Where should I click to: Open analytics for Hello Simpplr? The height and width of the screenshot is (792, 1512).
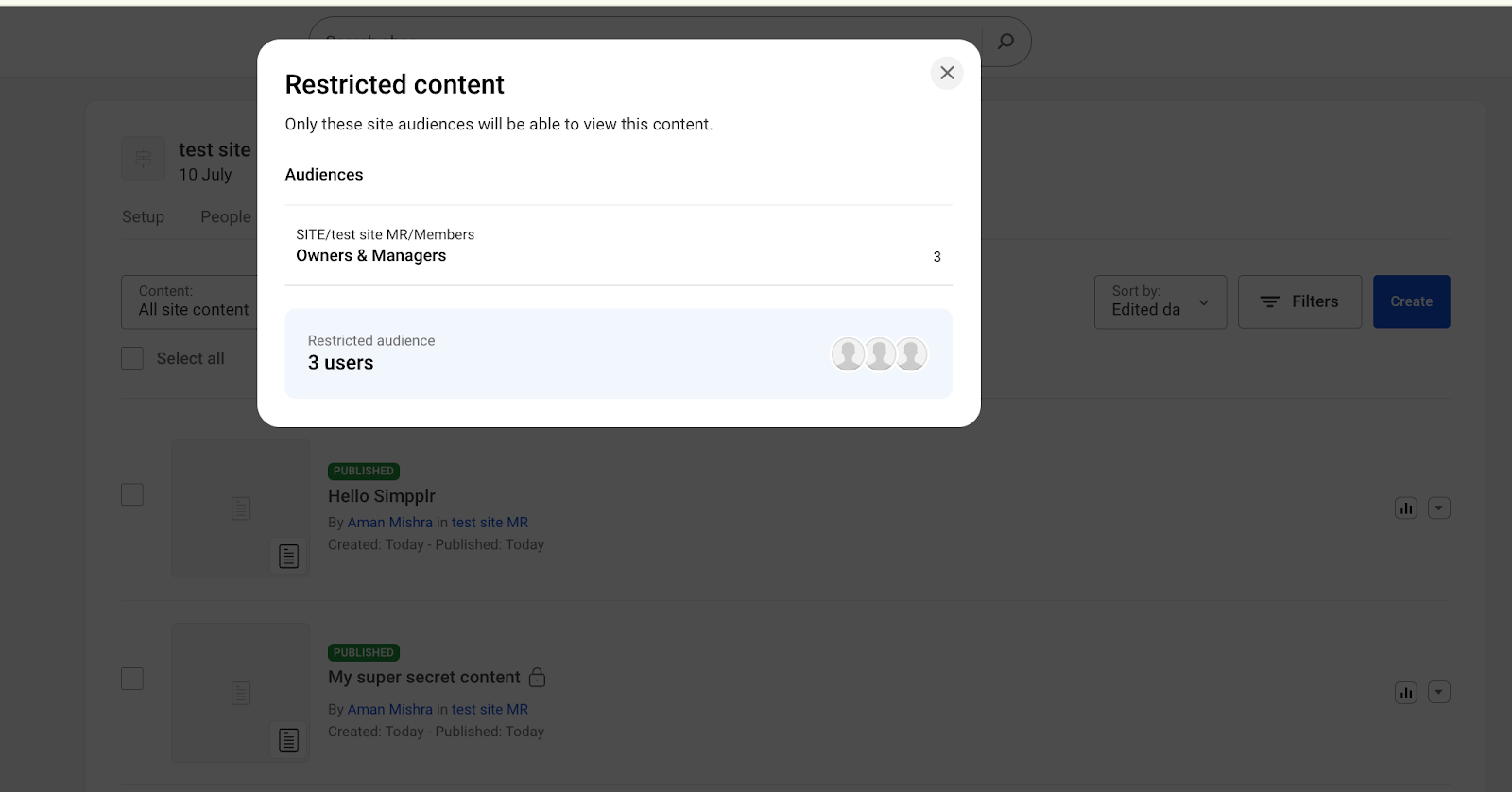[1406, 508]
